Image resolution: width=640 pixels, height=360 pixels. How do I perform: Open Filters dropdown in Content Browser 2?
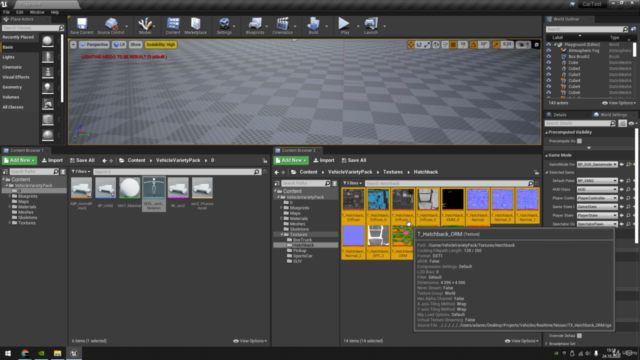tap(352, 183)
